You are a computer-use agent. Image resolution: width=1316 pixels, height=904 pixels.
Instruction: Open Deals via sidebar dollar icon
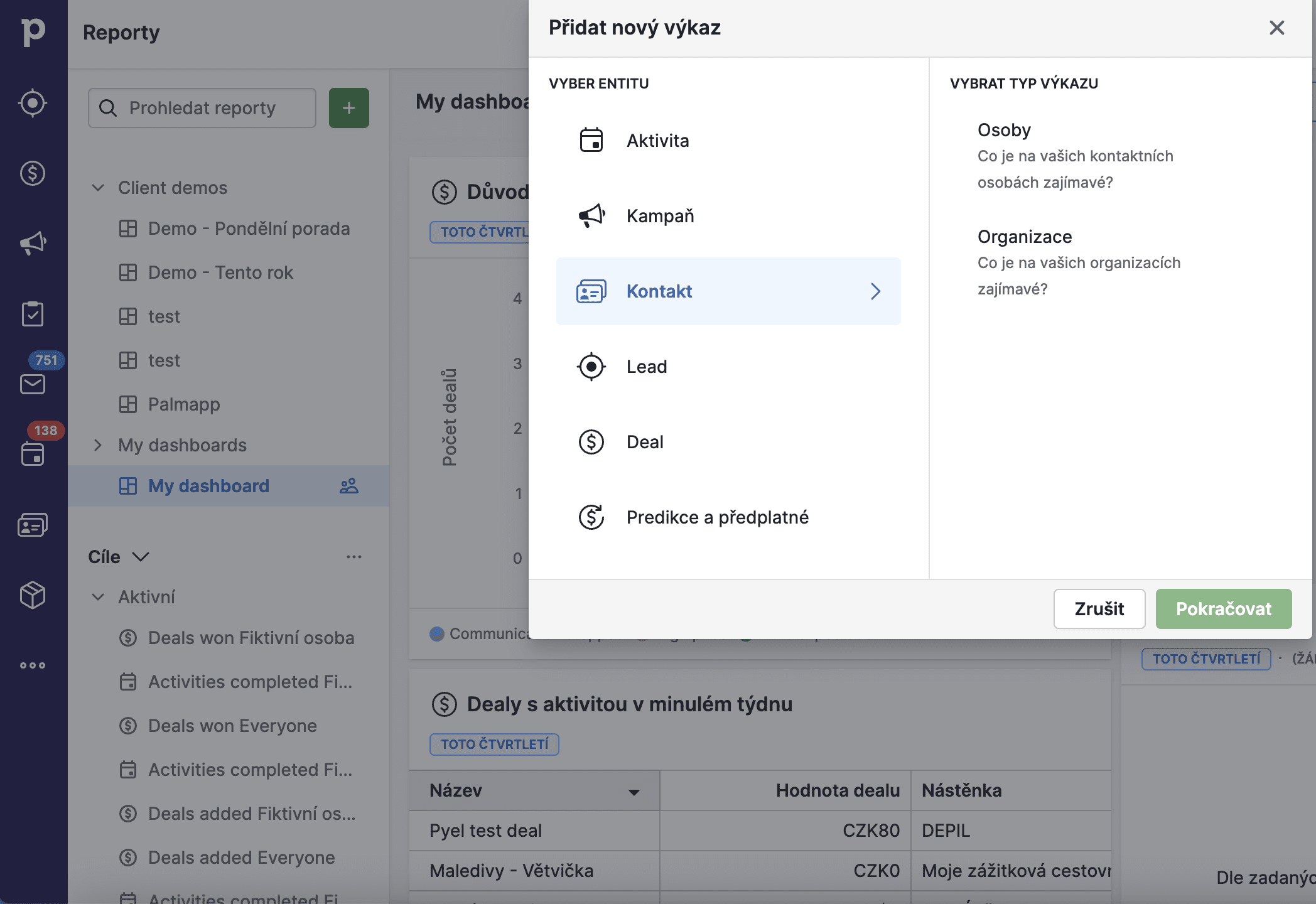click(x=33, y=173)
